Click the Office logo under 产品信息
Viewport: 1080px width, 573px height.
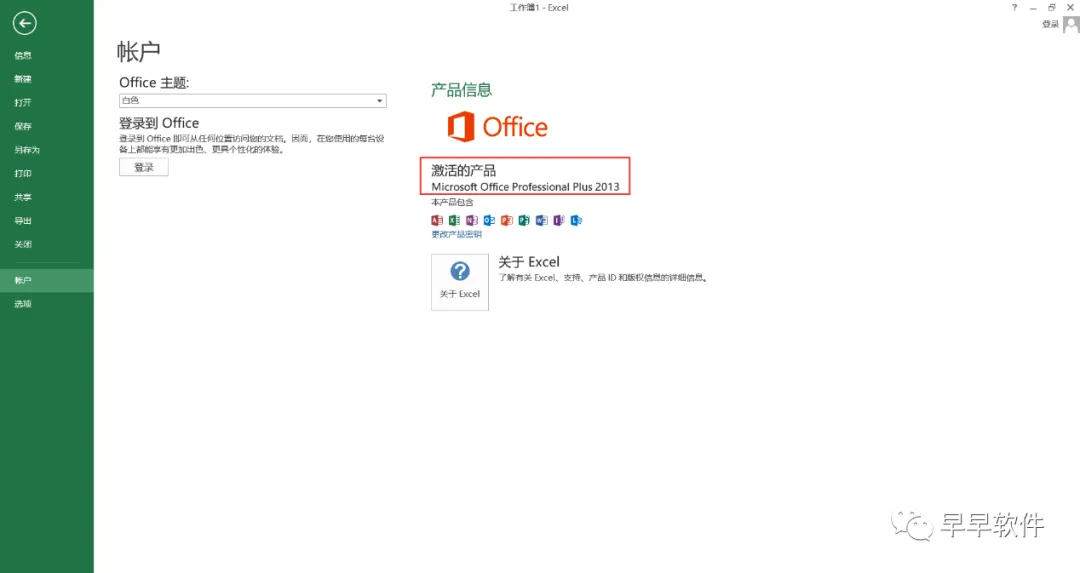(497, 127)
